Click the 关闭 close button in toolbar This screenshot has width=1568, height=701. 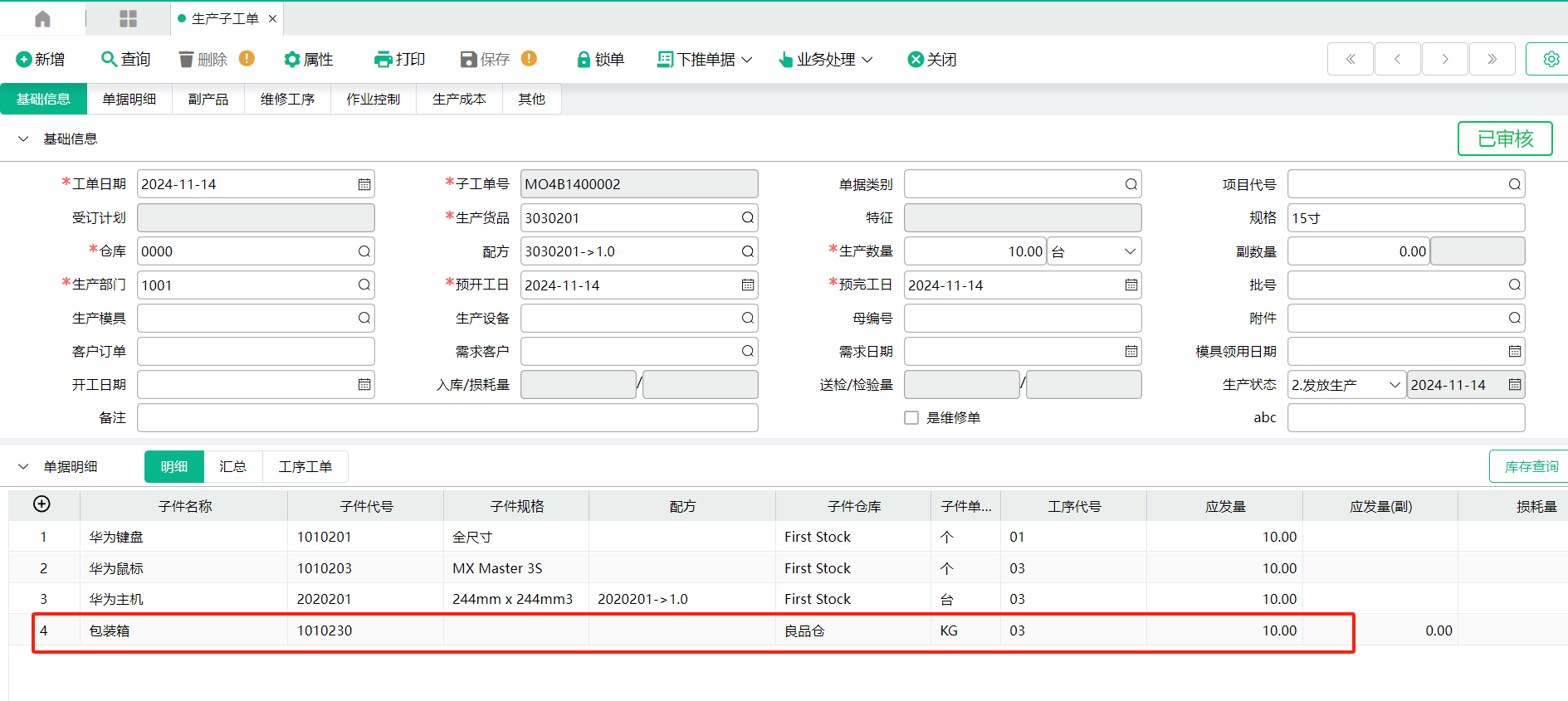pyautogui.click(x=931, y=60)
